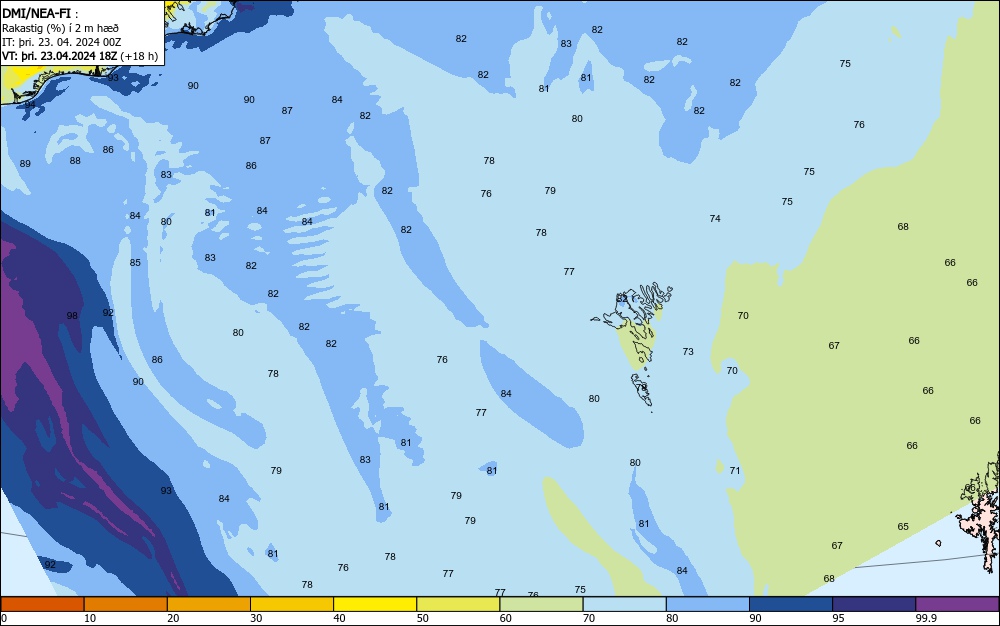1000x626 pixels.
Task: Click the humidity value "71" on the map
Action: (x=735, y=470)
